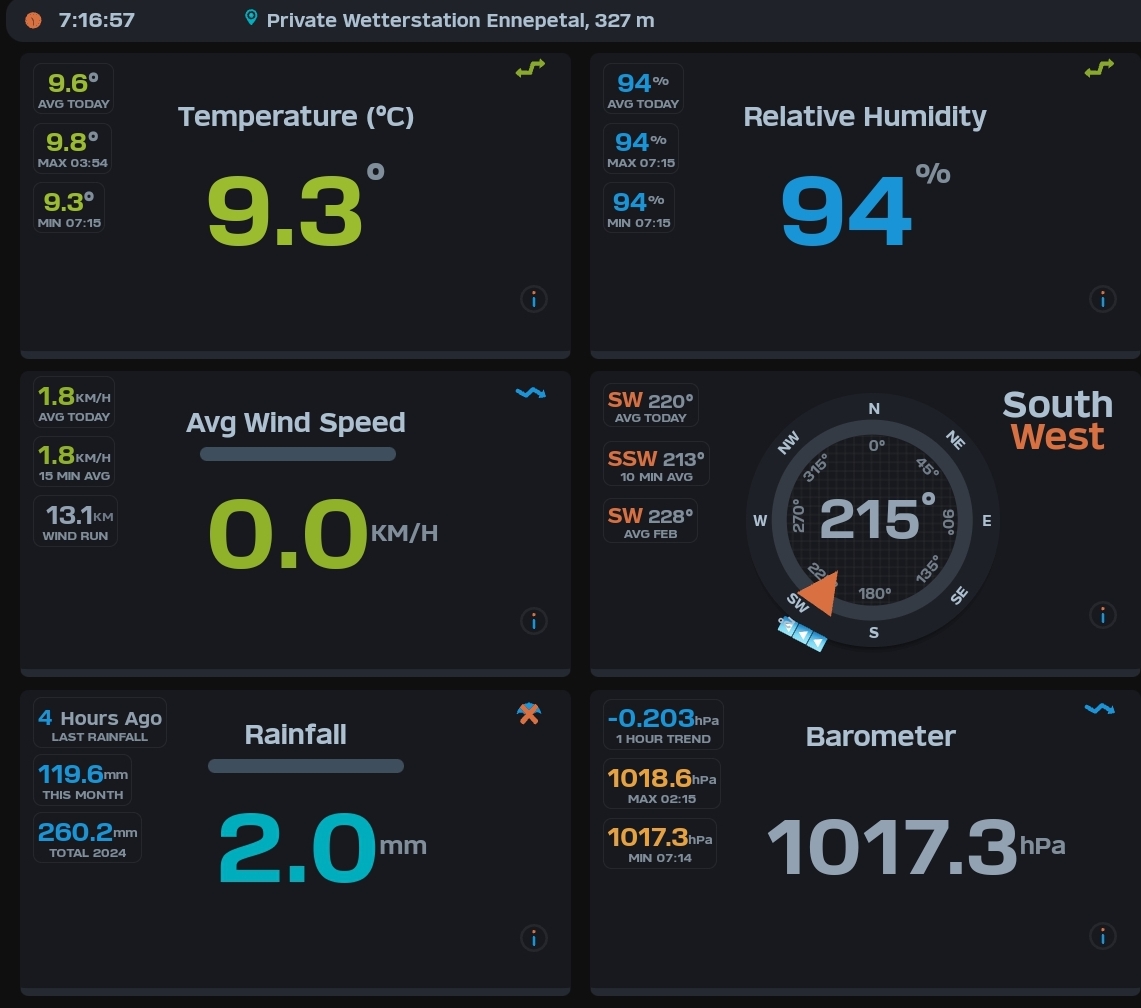The width and height of the screenshot is (1141, 1008).
Task: Click the Temperature average today badge
Action: [73, 89]
